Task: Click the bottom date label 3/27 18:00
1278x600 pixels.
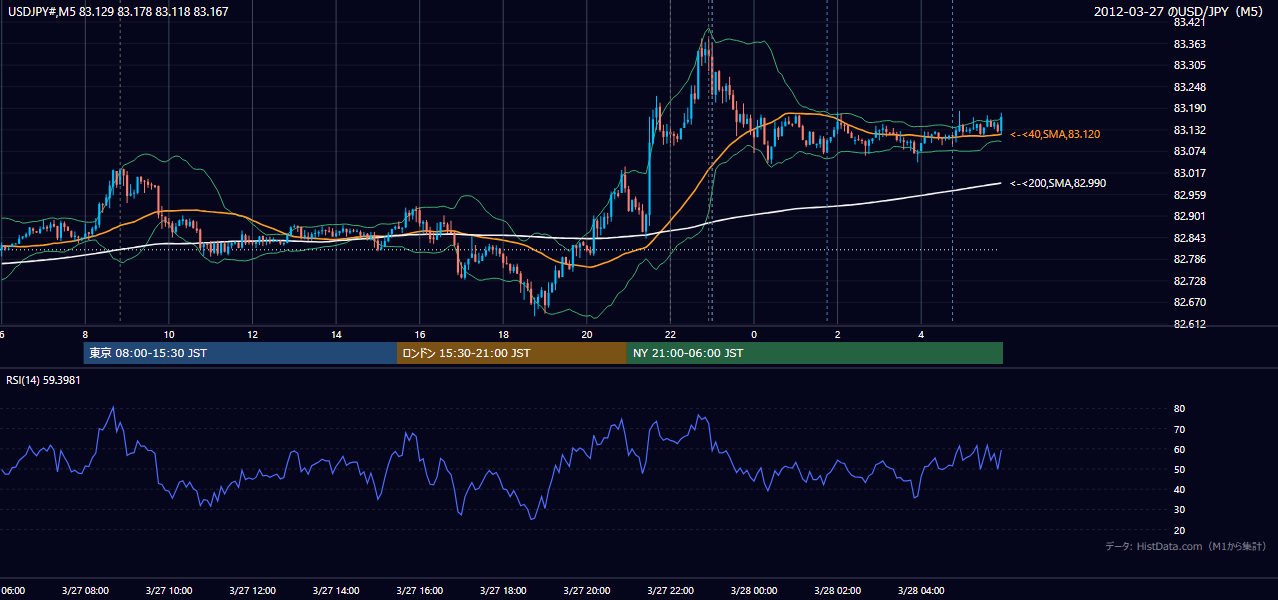Action: [x=502, y=591]
